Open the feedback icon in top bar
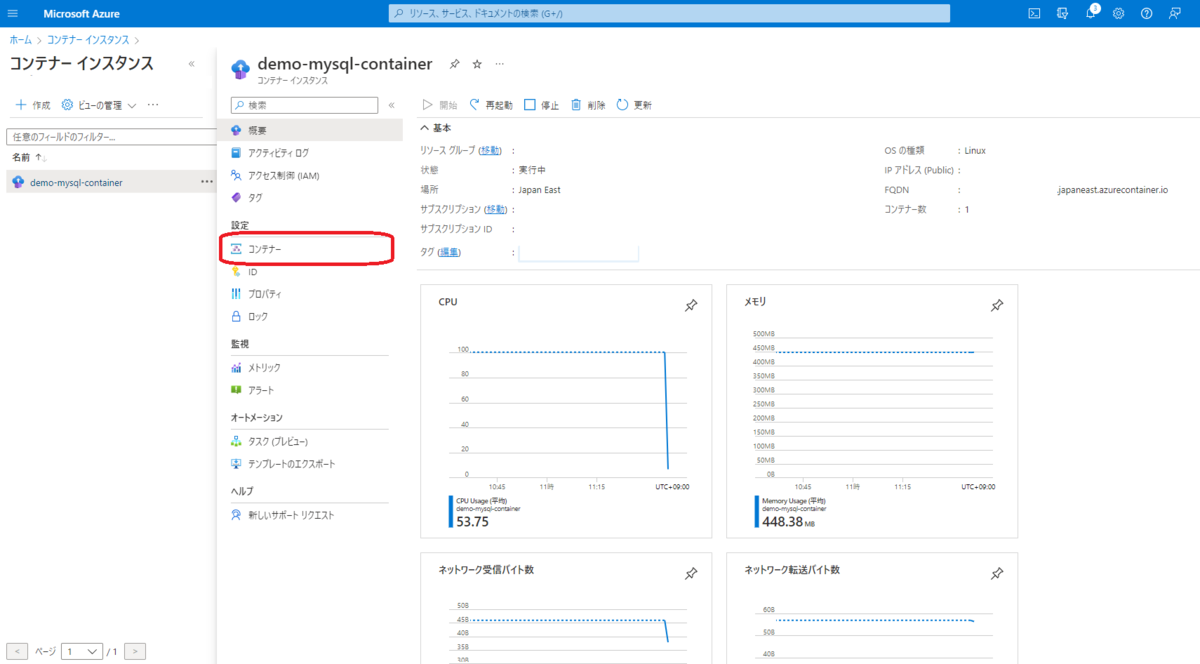This screenshot has height=664, width=1200. 1175,13
